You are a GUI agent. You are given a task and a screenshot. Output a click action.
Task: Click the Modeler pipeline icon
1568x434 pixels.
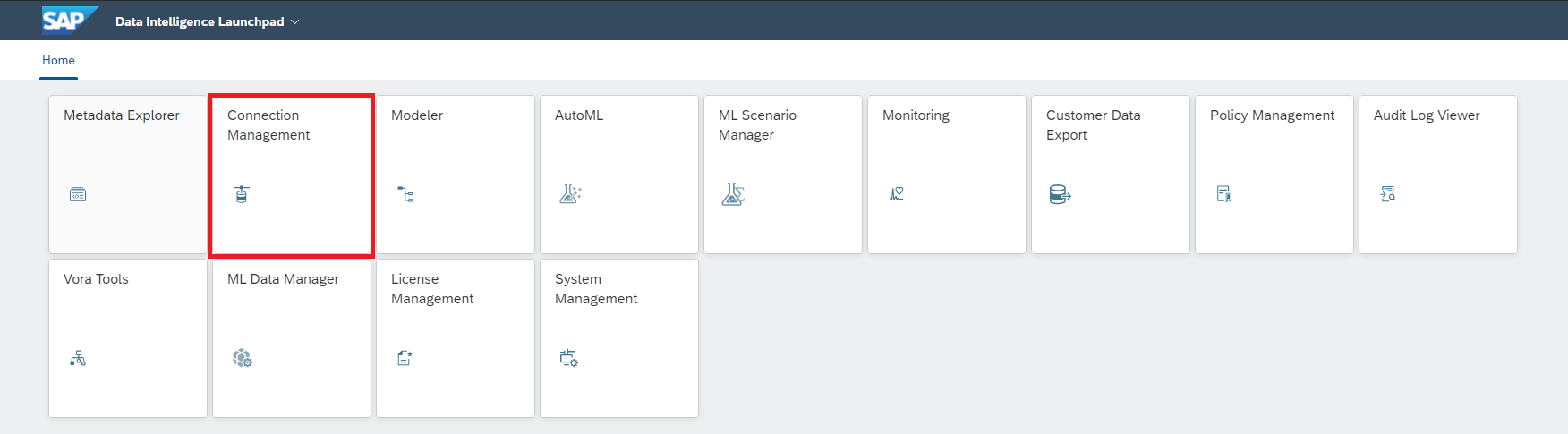405,194
